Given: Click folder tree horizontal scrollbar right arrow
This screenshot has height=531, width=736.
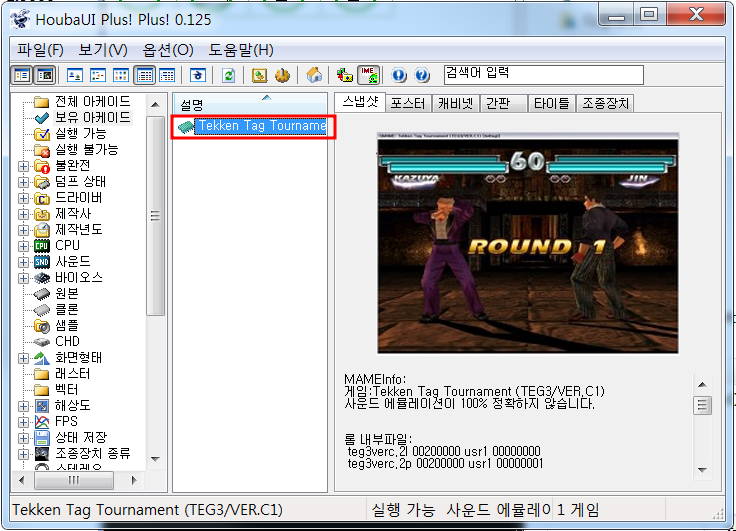Looking at the screenshot, I should point(134,480).
